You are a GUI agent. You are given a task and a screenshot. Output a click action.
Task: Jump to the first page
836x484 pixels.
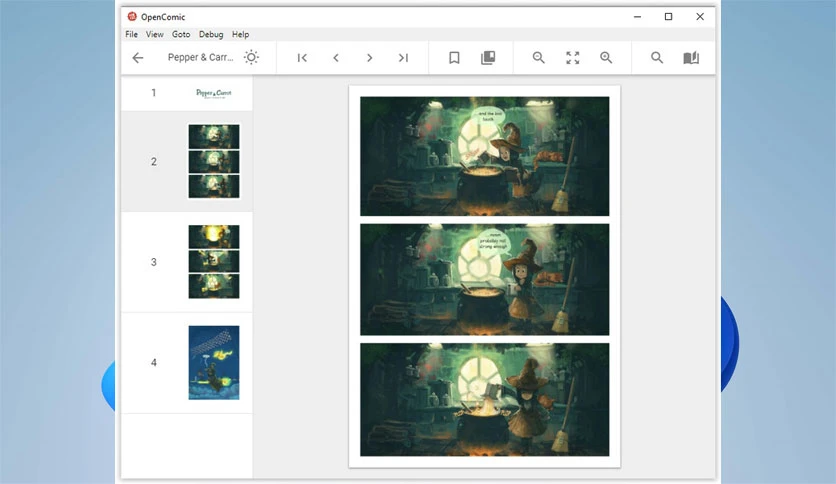[x=302, y=58]
